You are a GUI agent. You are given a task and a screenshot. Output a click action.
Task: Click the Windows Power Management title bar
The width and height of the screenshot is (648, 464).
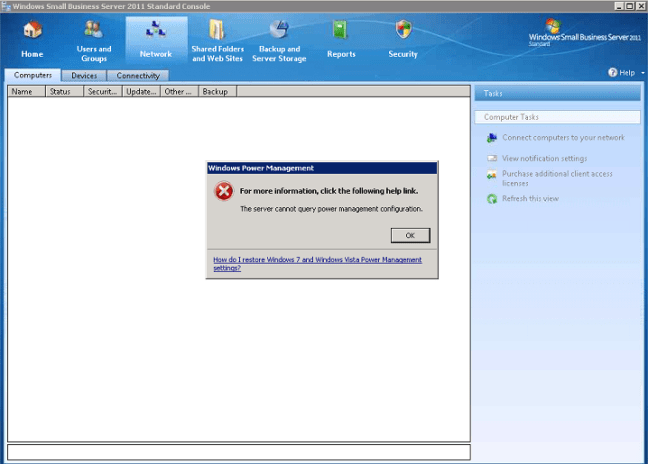click(322, 168)
